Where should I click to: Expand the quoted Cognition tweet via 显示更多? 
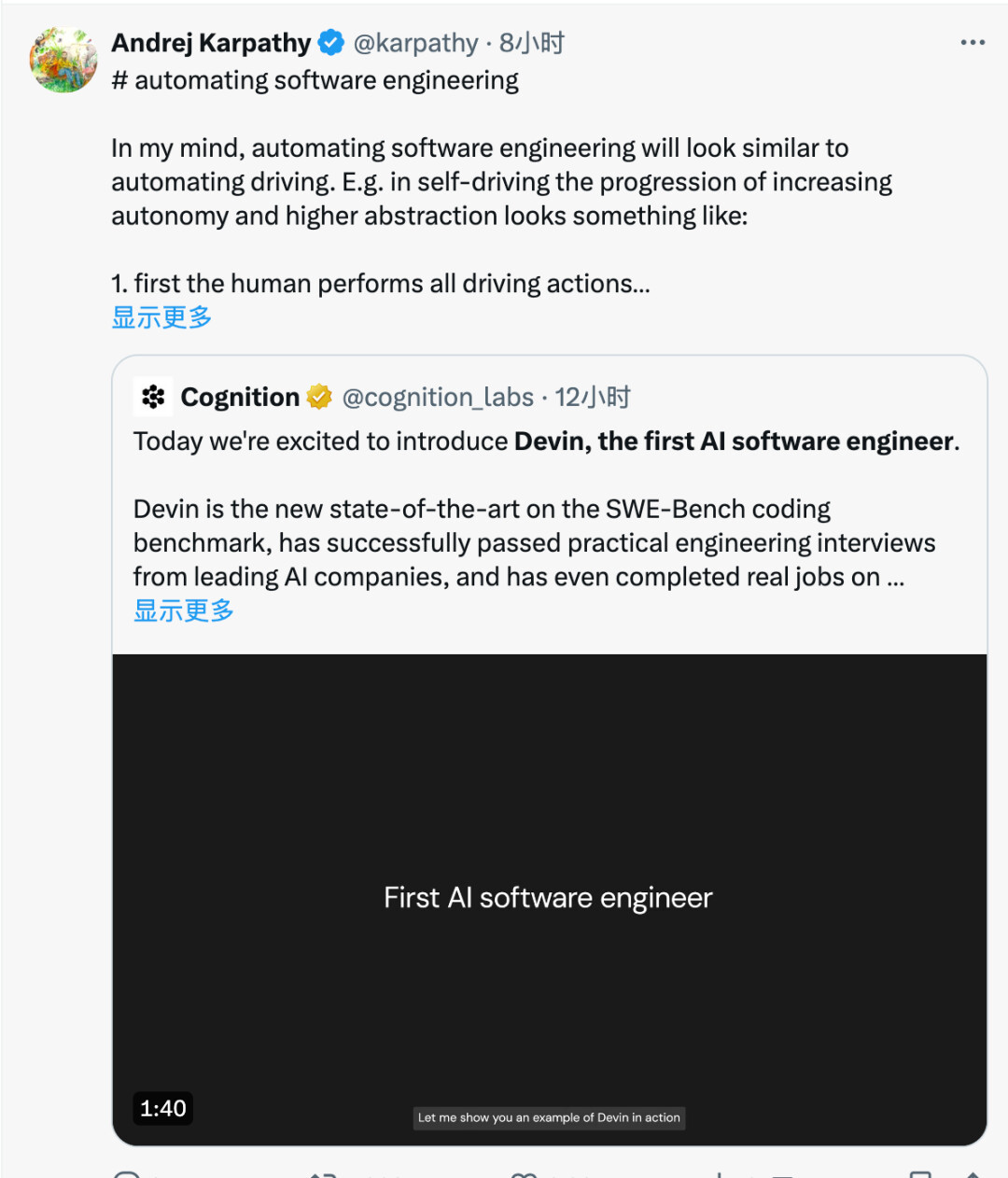coord(183,610)
